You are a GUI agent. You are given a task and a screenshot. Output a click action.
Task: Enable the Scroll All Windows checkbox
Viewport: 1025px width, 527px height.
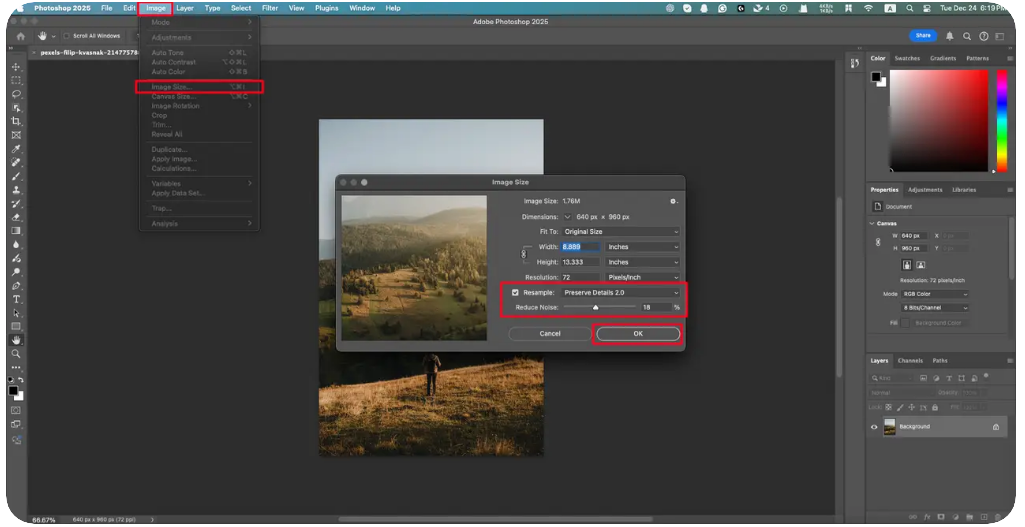67,36
